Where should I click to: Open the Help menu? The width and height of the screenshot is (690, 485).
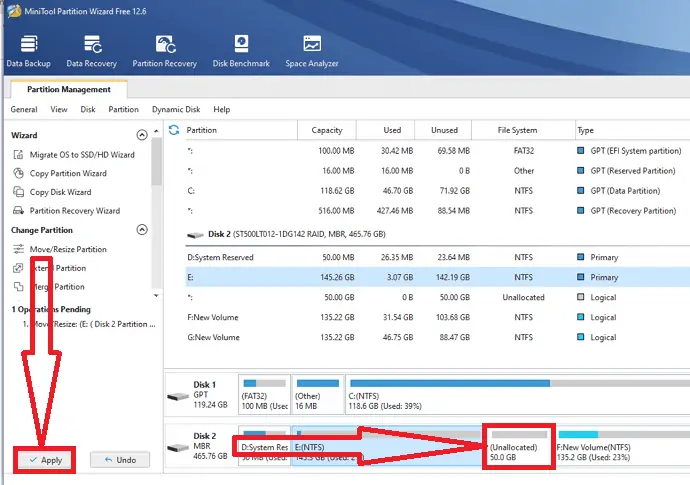(222, 109)
